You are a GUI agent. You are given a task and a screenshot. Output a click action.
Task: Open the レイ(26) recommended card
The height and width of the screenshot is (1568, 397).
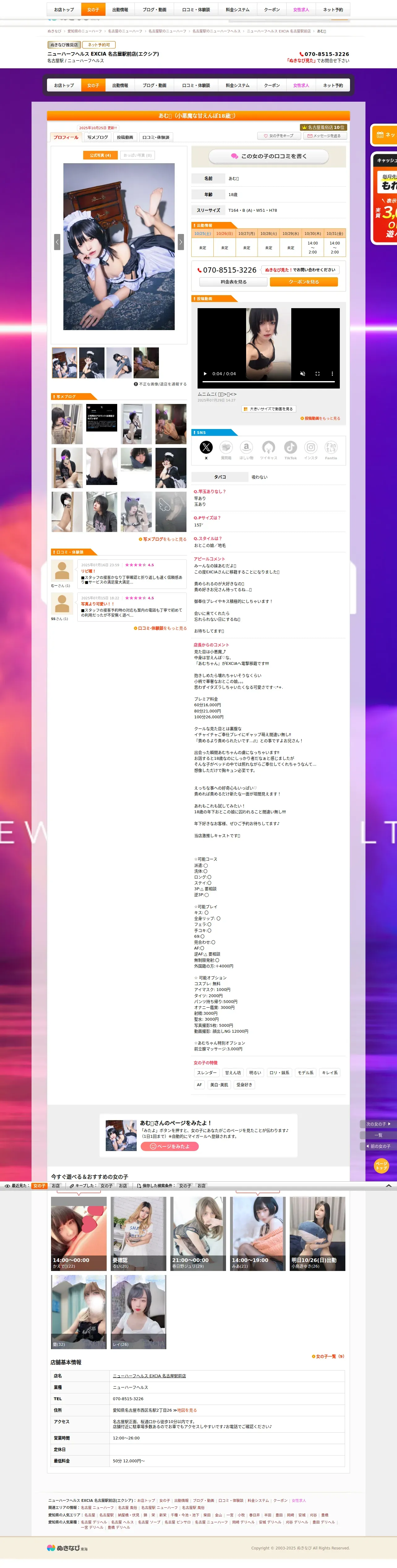tap(138, 1312)
